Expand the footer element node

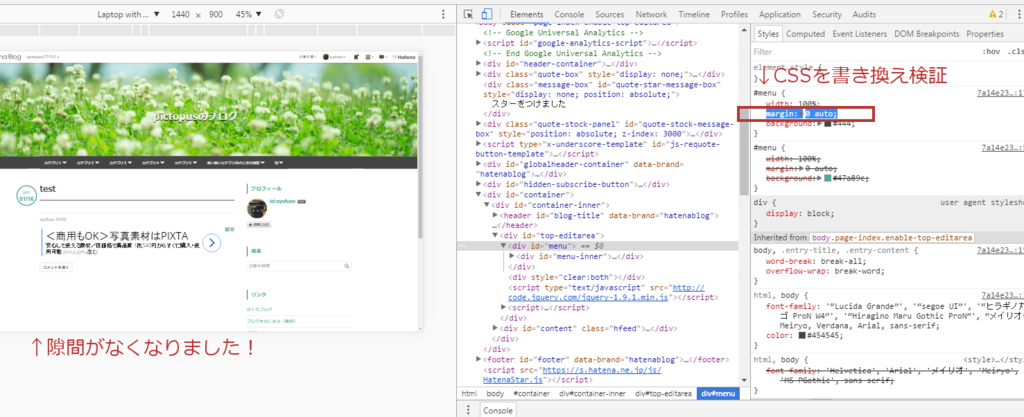479,360
